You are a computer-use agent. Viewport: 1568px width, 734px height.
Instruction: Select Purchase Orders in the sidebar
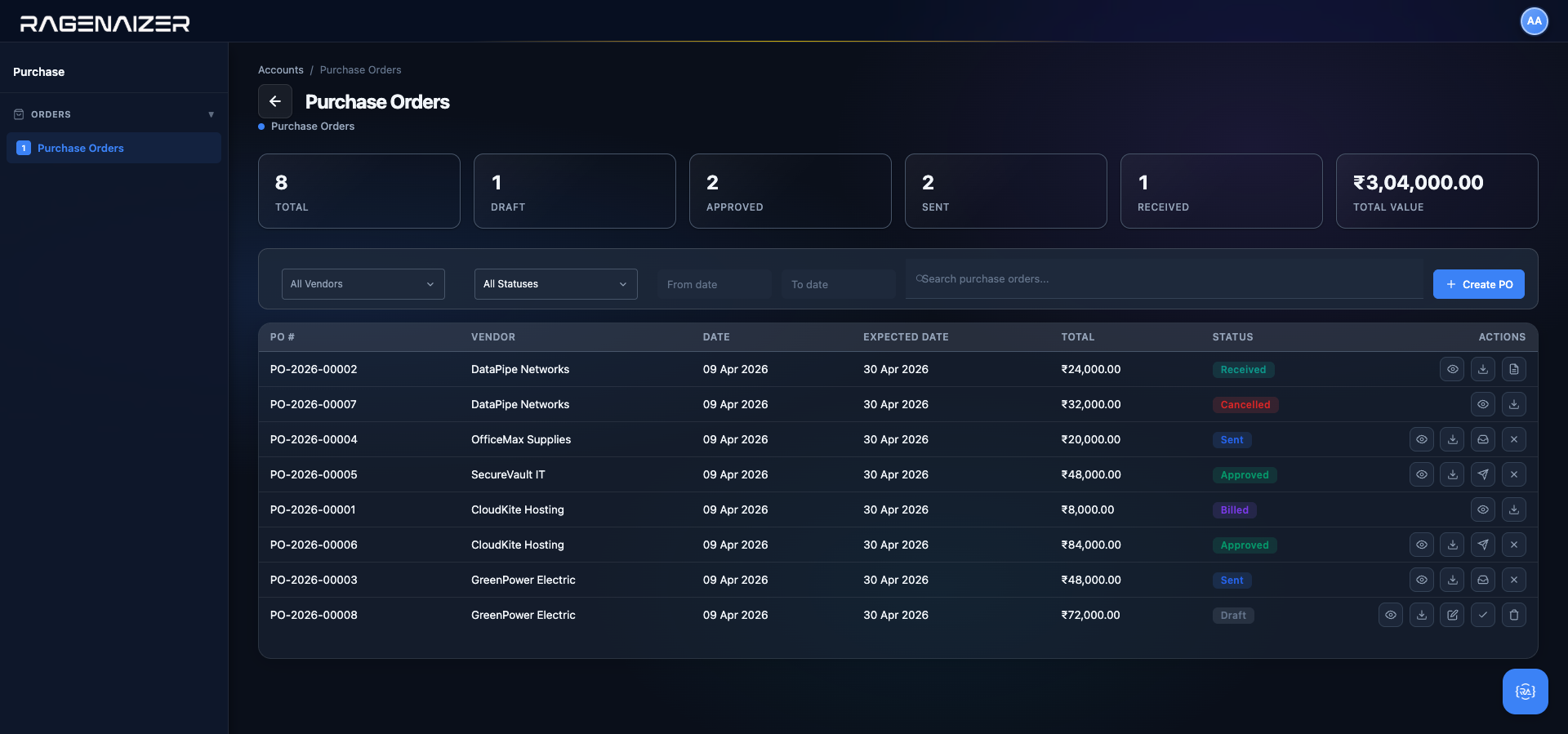click(114, 148)
